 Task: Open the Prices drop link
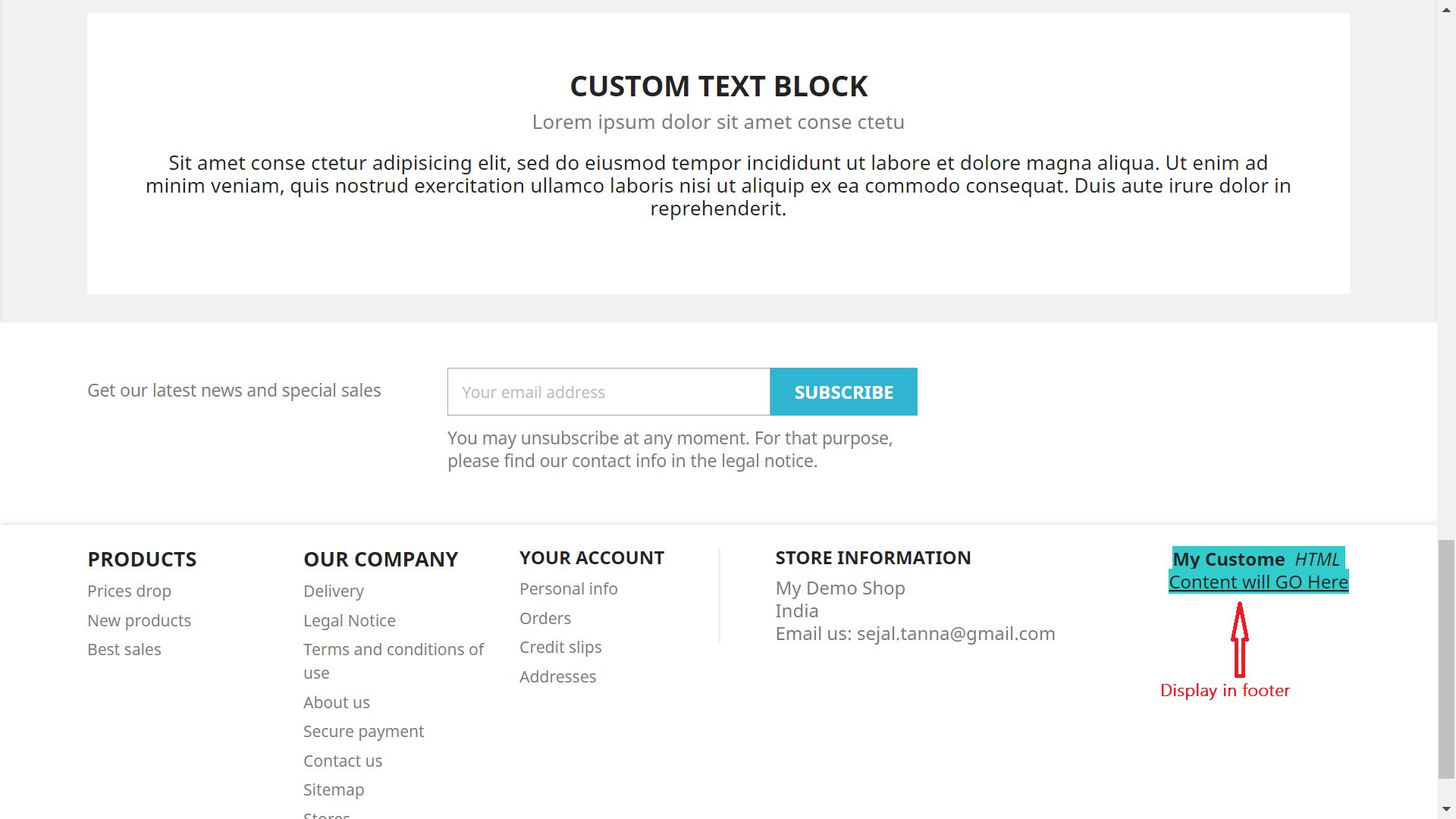click(129, 591)
